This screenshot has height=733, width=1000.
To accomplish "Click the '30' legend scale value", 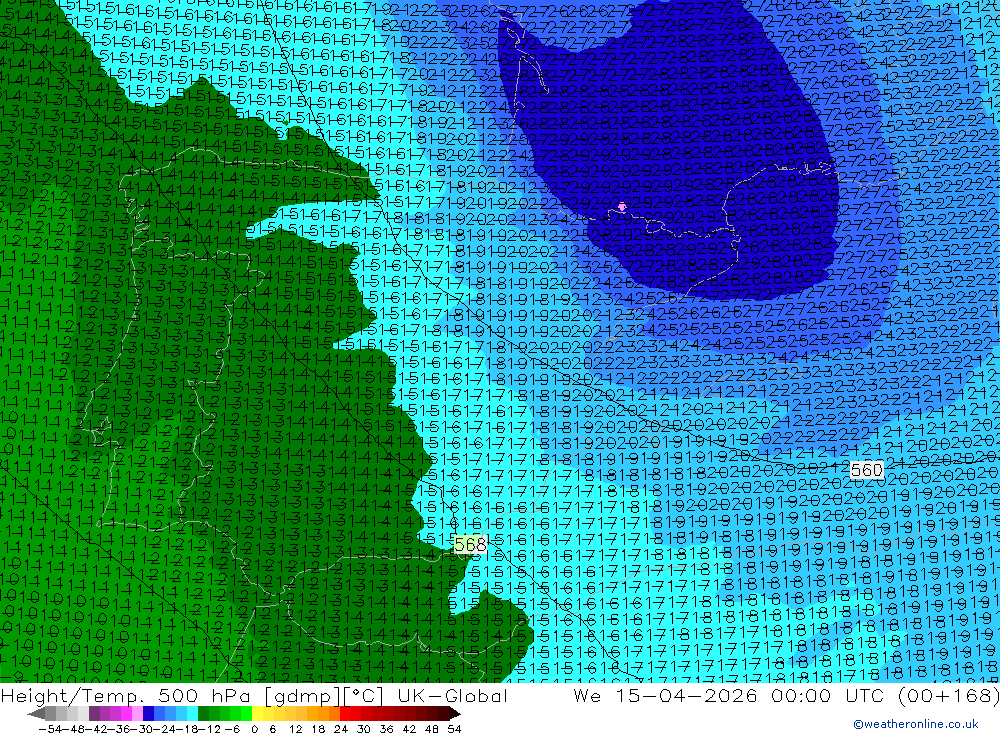I will click(x=364, y=729).
